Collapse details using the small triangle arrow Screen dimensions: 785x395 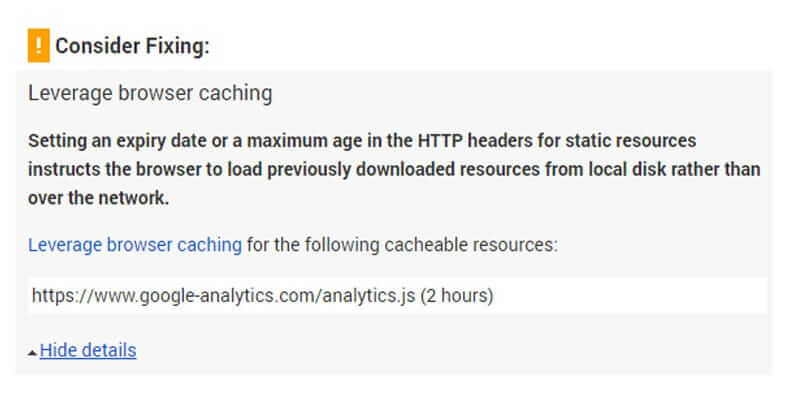(x=32, y=353)
